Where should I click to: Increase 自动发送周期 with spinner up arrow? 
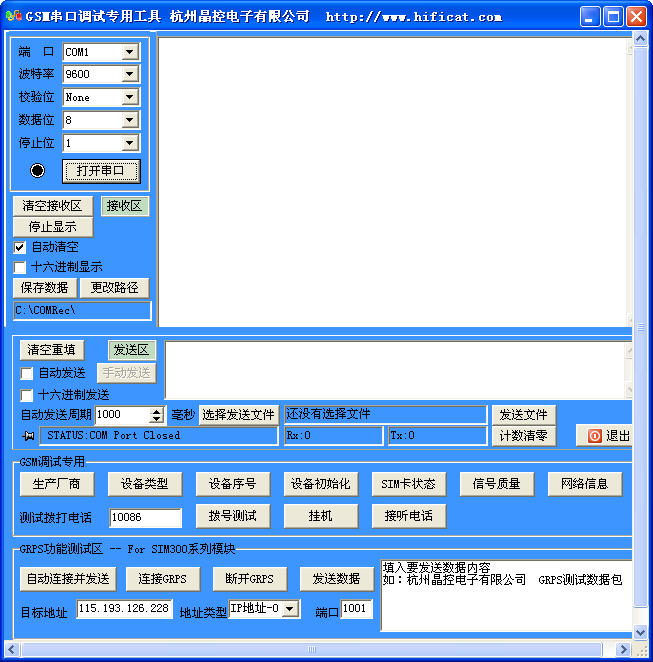point(157,411)
